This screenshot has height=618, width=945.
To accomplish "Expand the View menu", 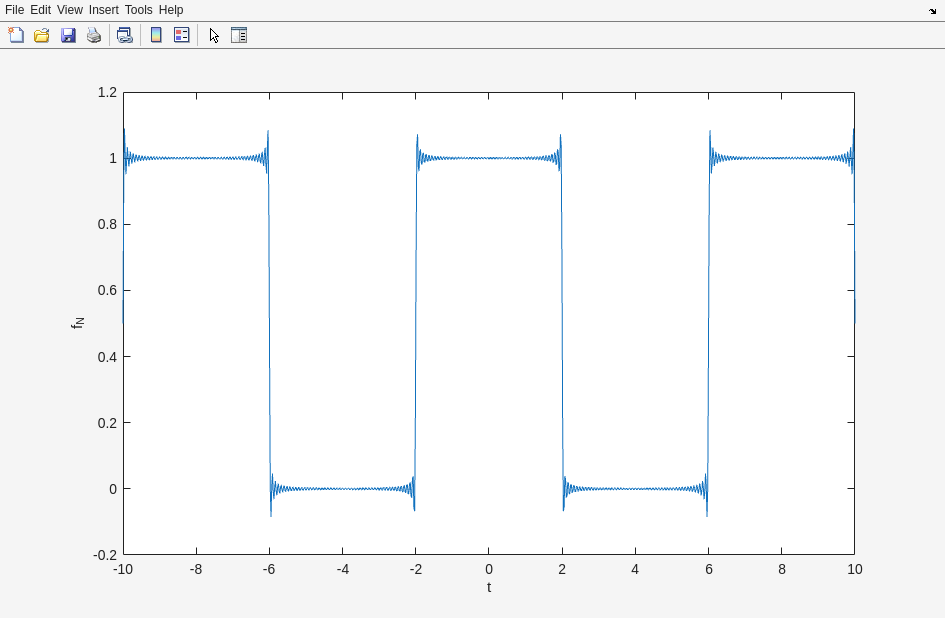I will click(70, 10).
